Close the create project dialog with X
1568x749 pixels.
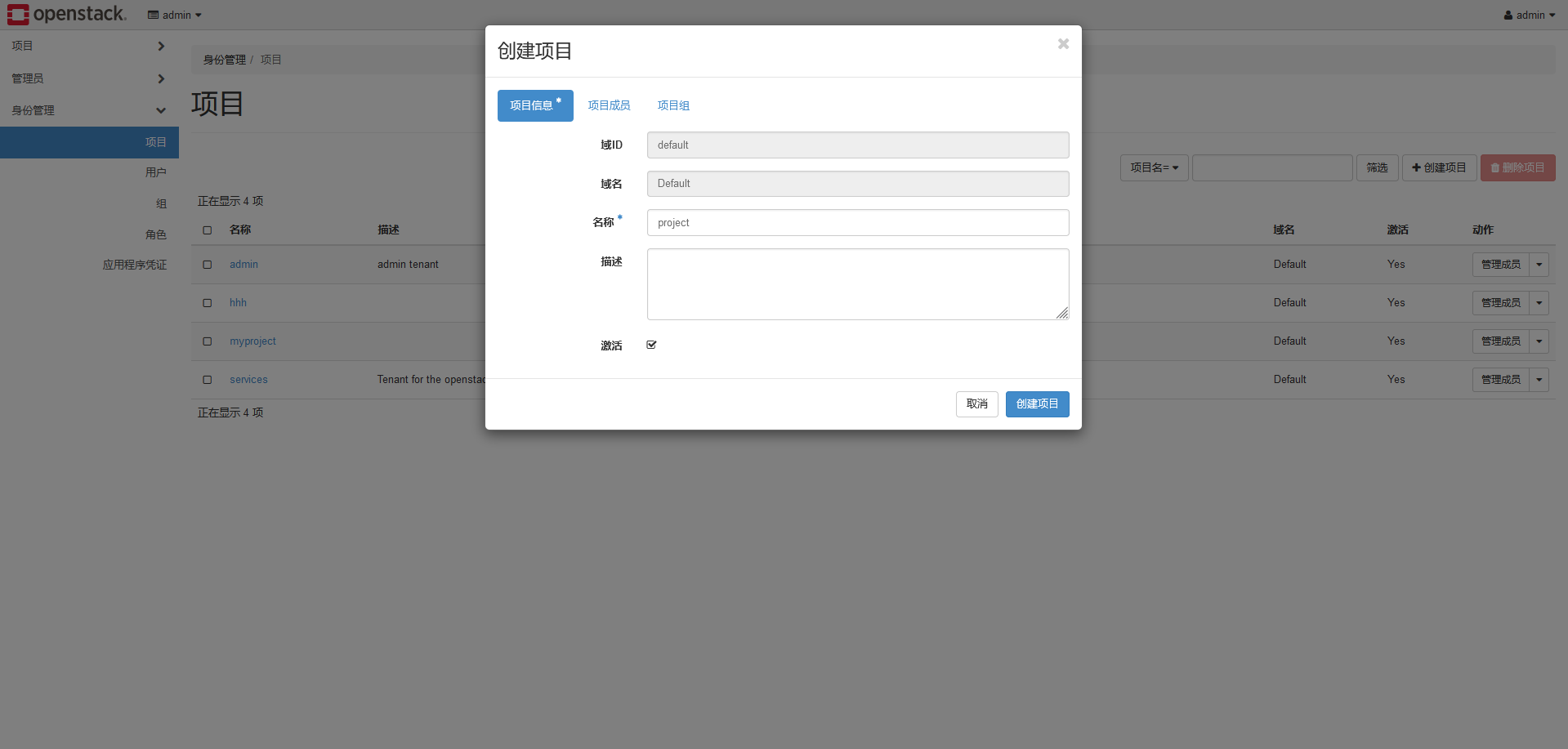(1063, 44)
